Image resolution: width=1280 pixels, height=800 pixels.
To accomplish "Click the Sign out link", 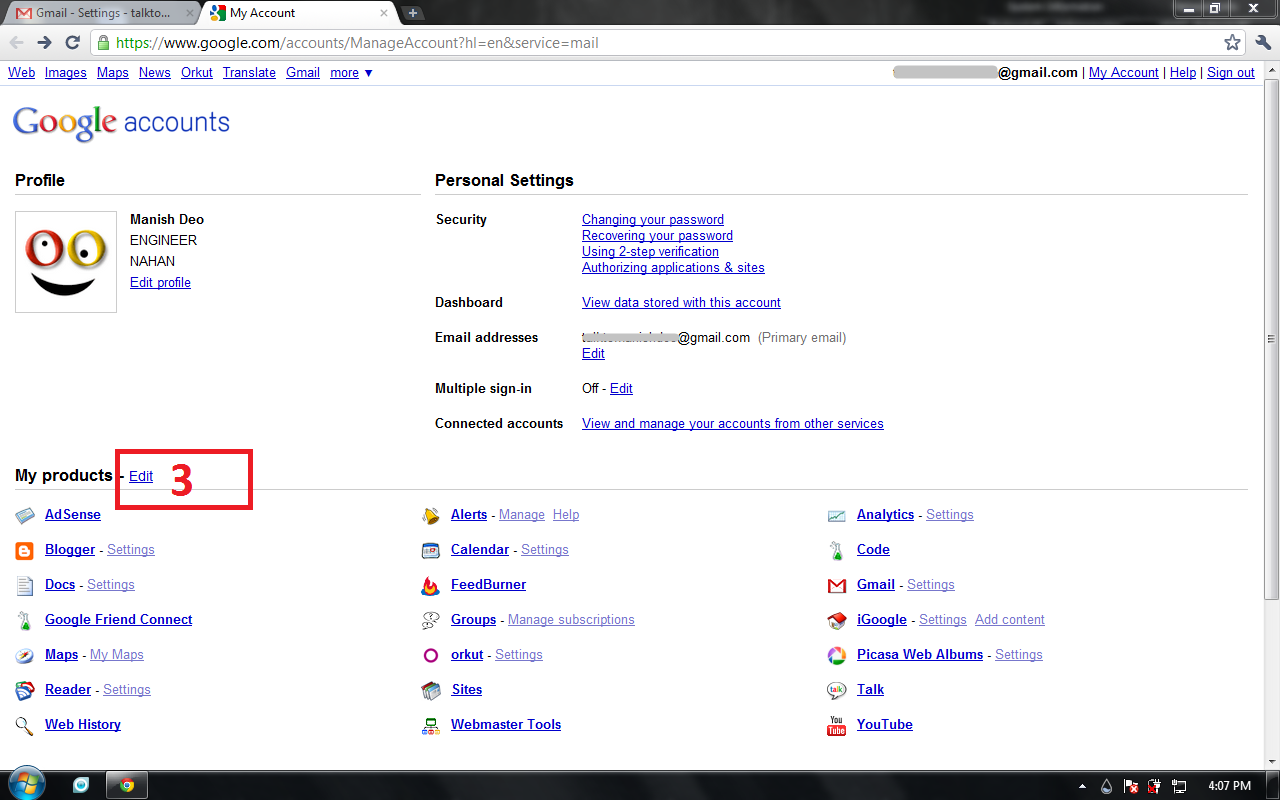I will coord(1231,73).
